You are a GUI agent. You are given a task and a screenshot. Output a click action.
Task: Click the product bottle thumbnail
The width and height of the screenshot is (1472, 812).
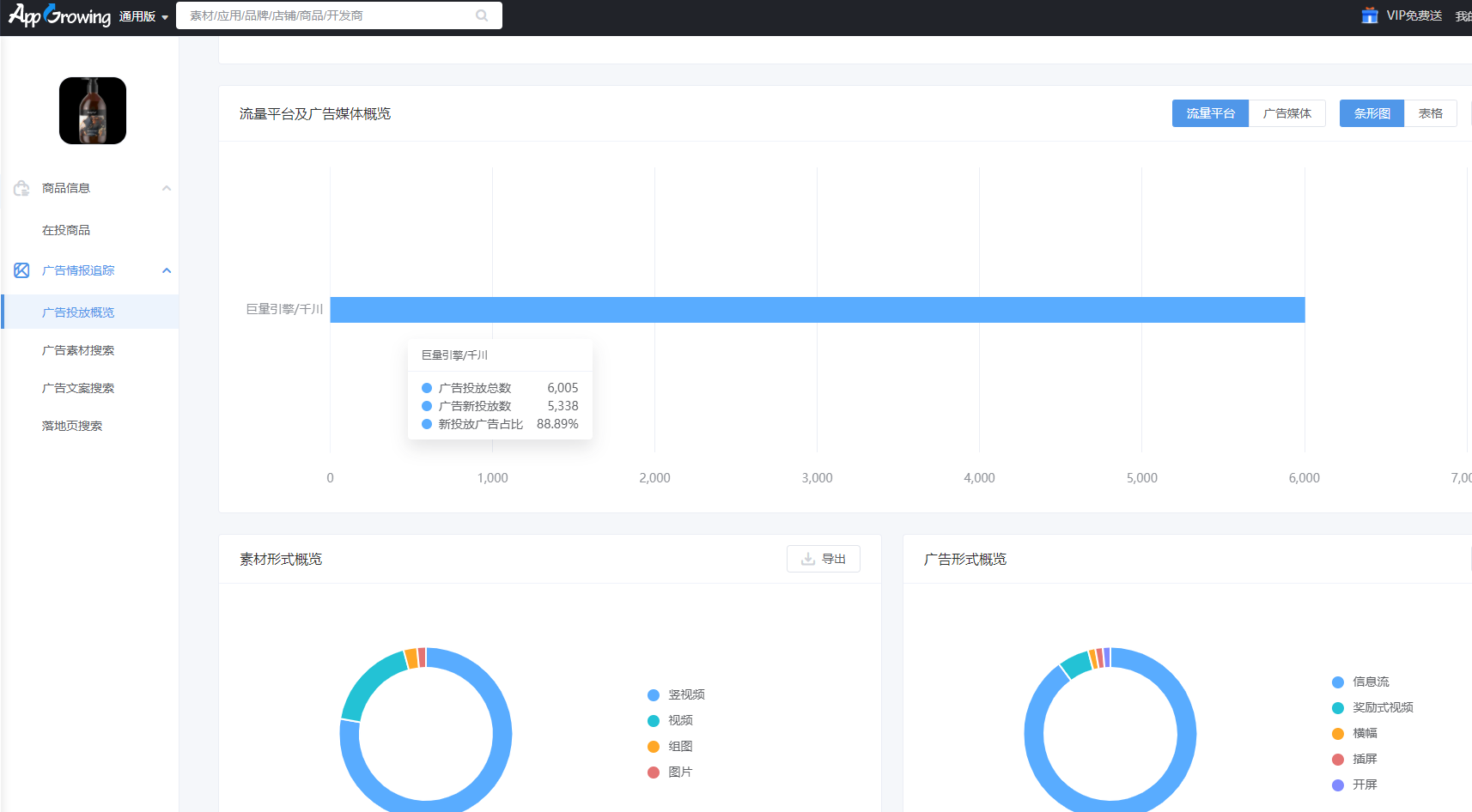click(93, 111)
